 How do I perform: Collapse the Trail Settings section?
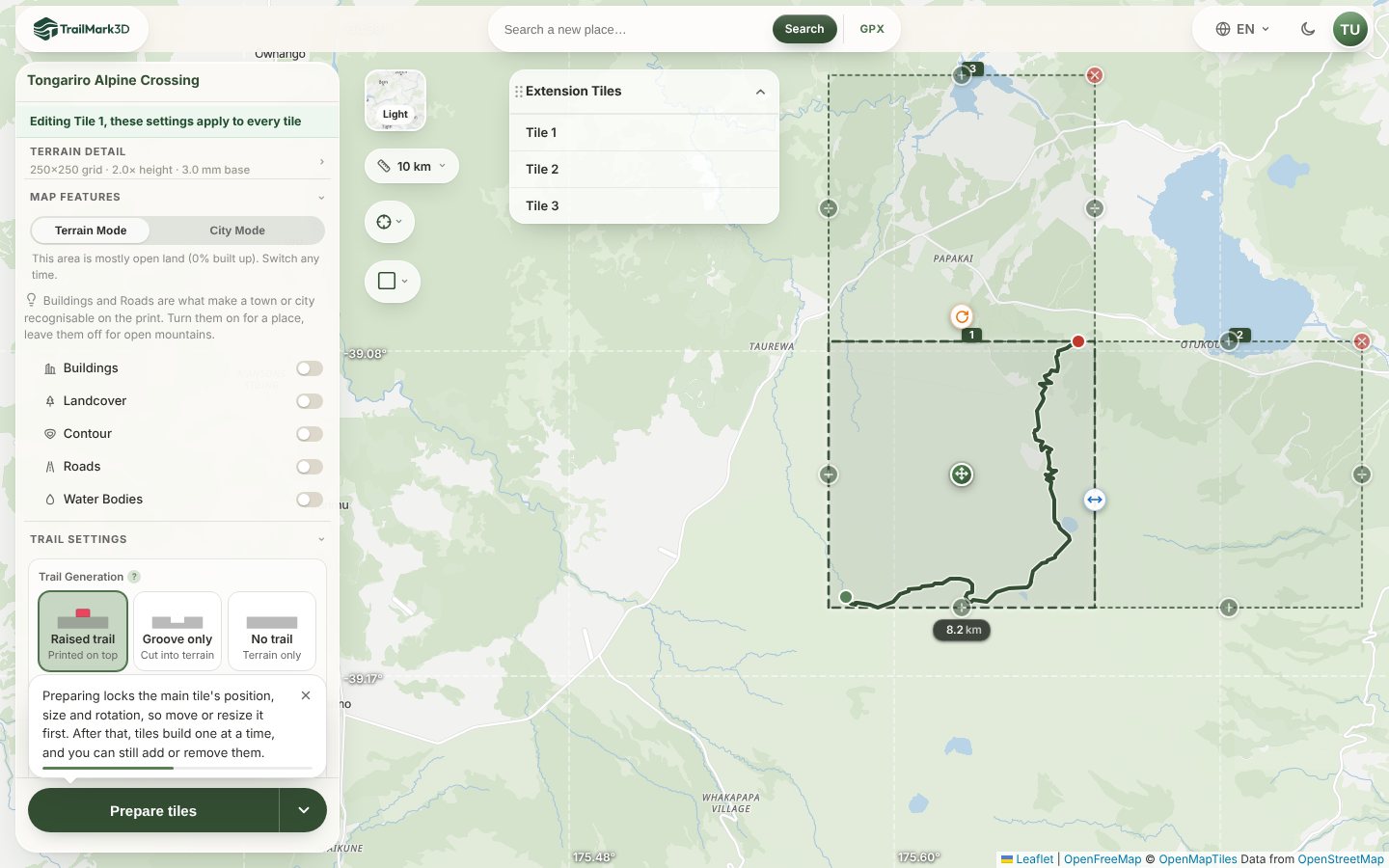pyautogui.click(x=177, y=539)
